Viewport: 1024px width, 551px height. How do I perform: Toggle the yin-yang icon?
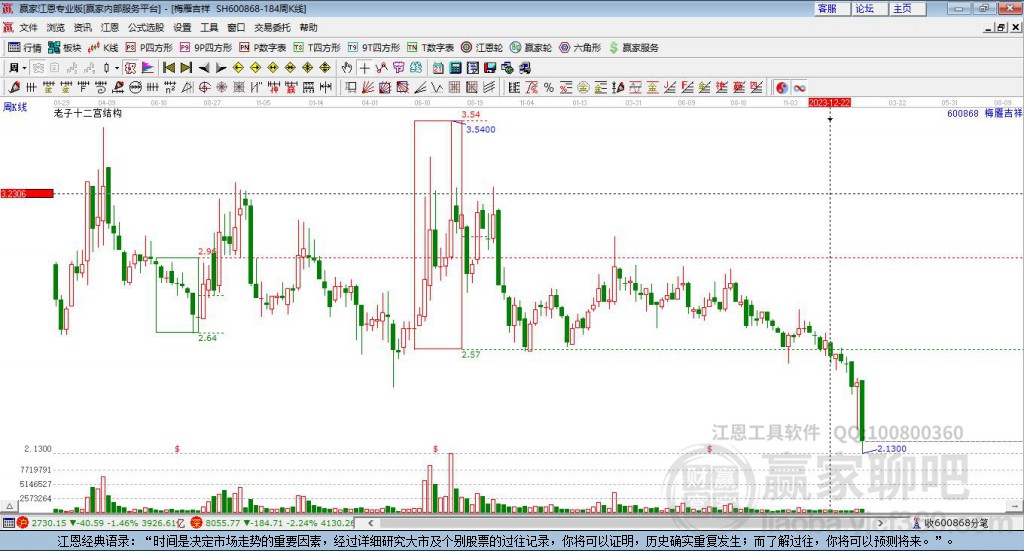tap(781, 87)
